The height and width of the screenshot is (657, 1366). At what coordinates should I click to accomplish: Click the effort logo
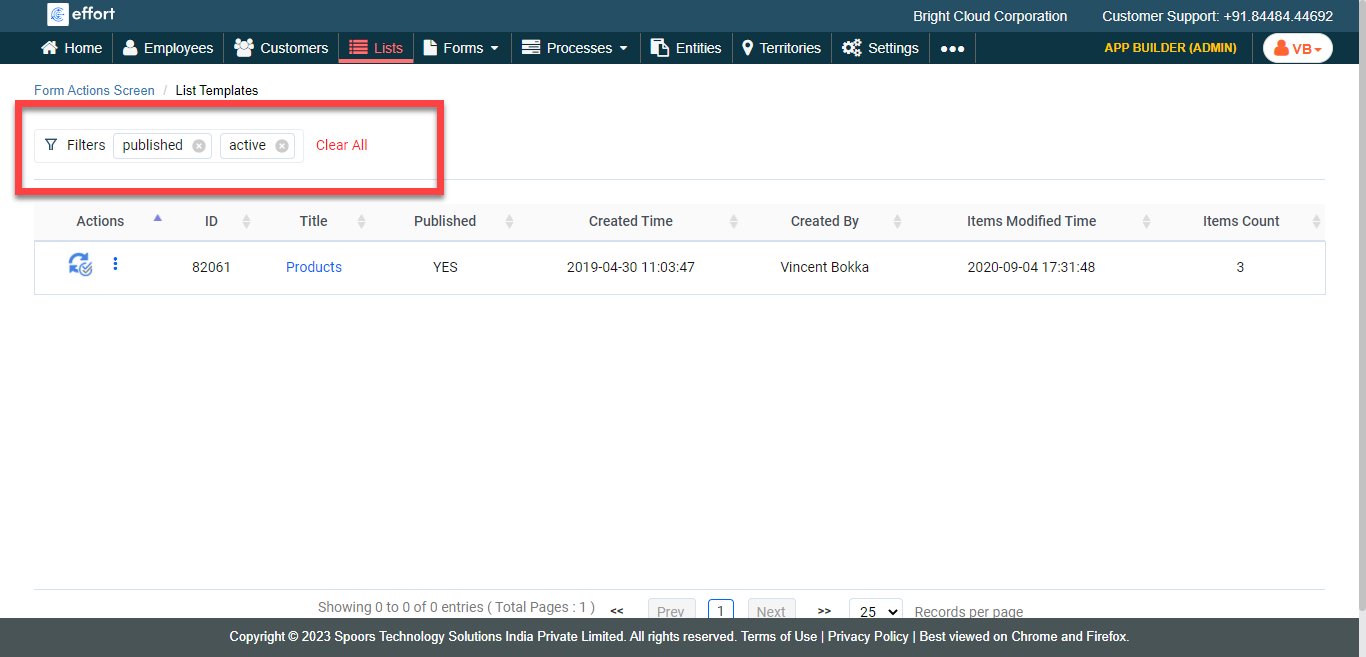[81, 14]
